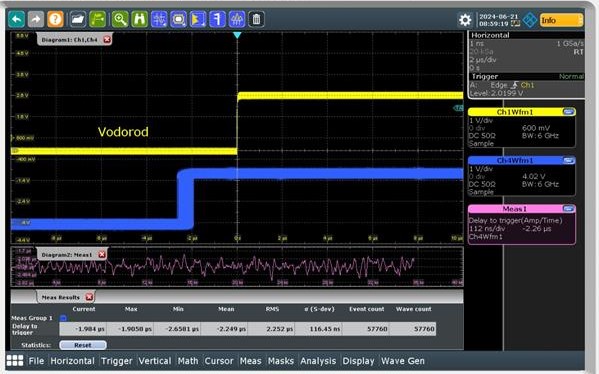Open the Analysis menu
599x374 pixels.
pos(318,361)
